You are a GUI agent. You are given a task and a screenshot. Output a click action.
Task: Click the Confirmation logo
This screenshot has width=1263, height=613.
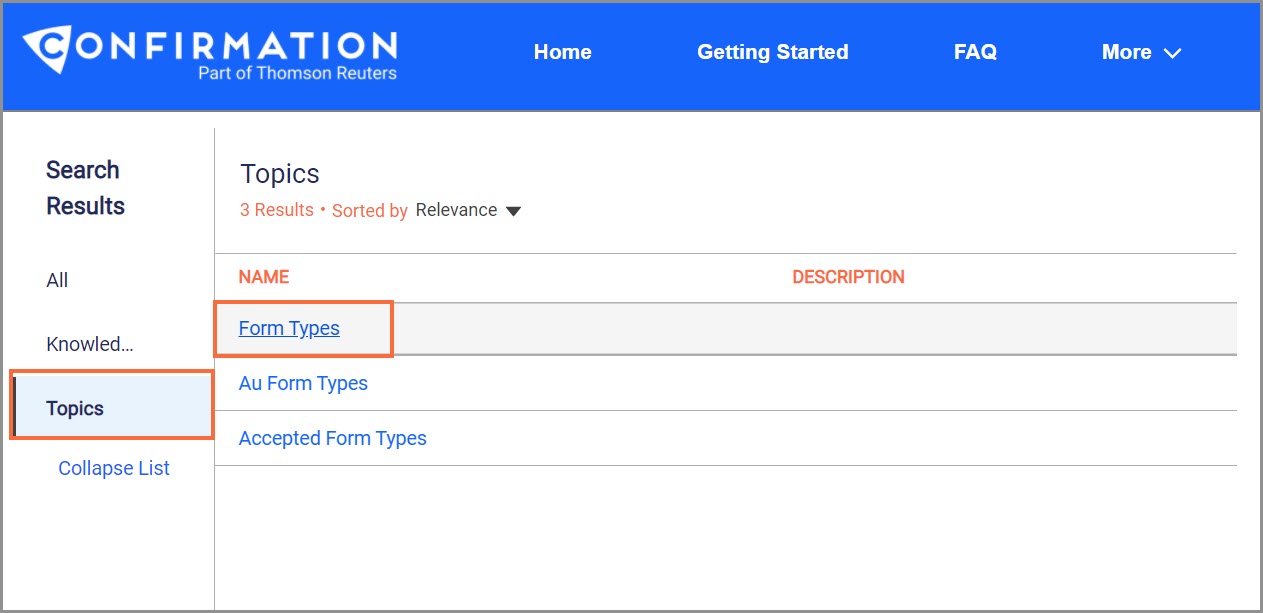[x=210, y=50]
